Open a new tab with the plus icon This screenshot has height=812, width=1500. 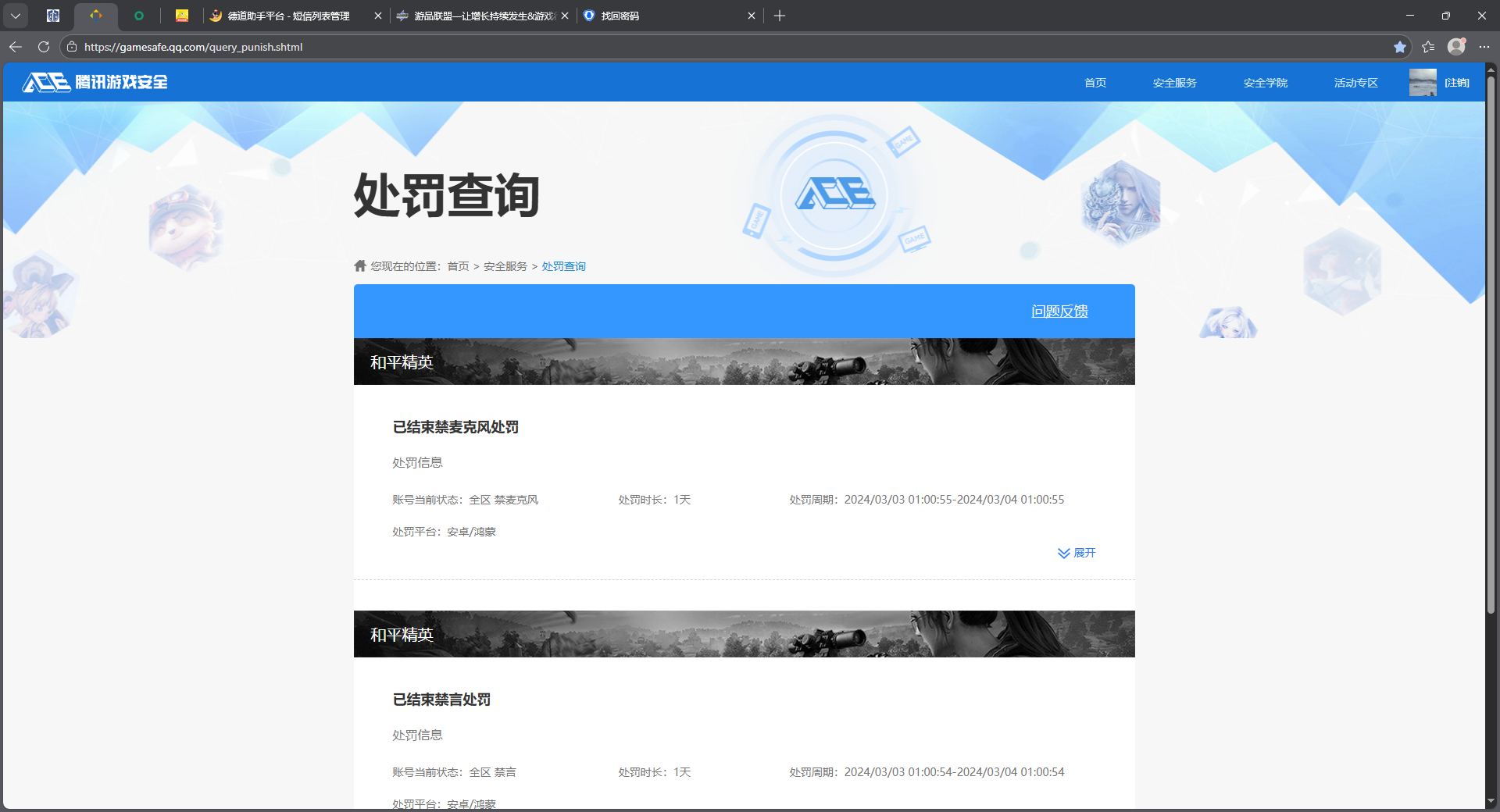click(779, 15)
